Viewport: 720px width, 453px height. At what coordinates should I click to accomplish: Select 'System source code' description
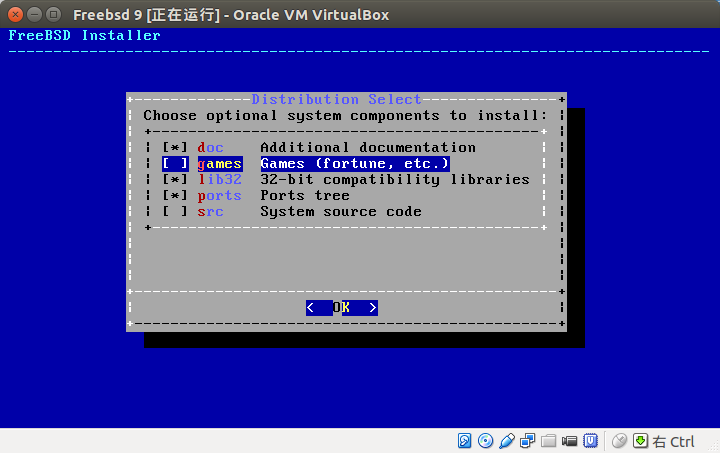click(341, 212)
